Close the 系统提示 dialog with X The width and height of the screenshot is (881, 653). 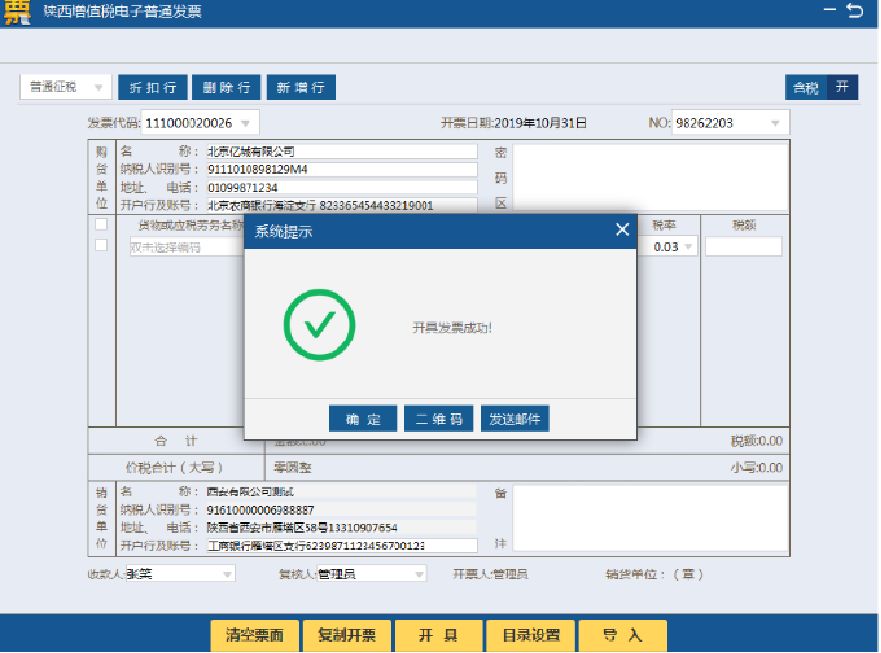(x=622, y=229)
